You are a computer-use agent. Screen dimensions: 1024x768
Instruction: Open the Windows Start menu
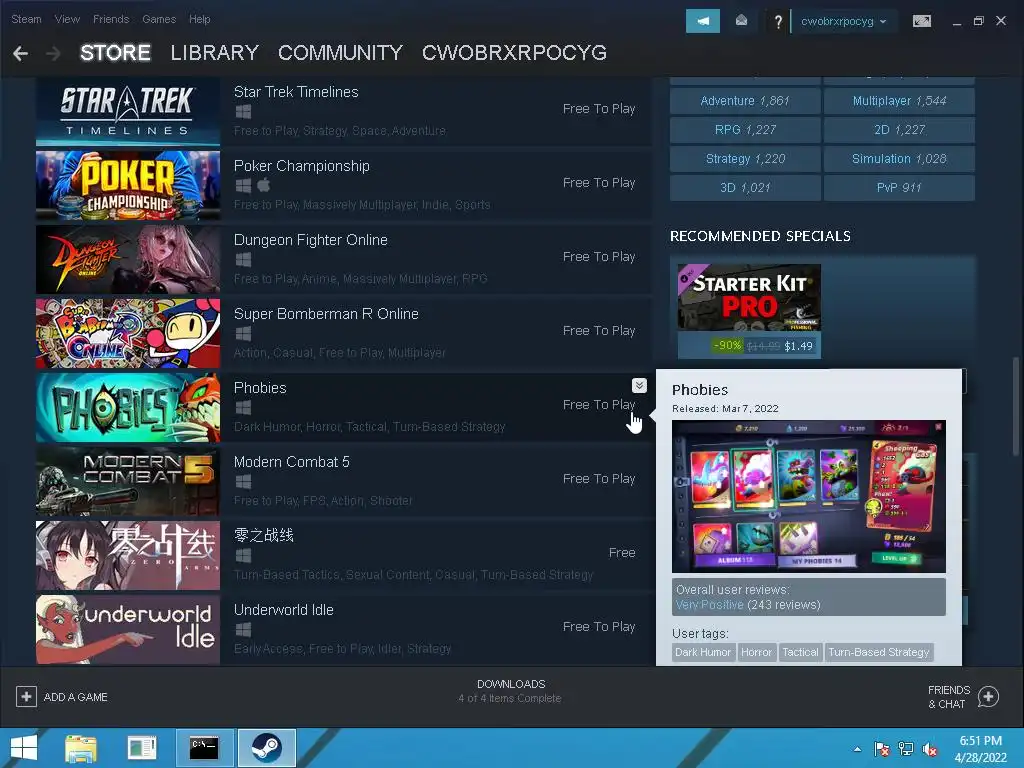tap(24, 748)
